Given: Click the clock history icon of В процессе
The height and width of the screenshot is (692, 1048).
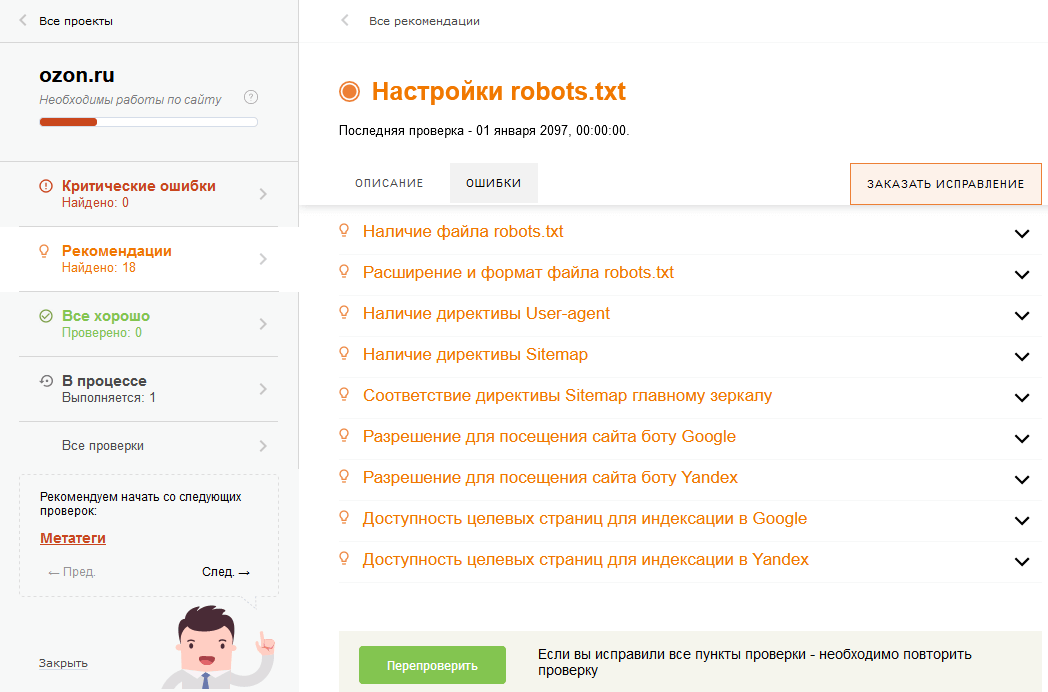Looking at the screenshot, I should coord(46,380).
